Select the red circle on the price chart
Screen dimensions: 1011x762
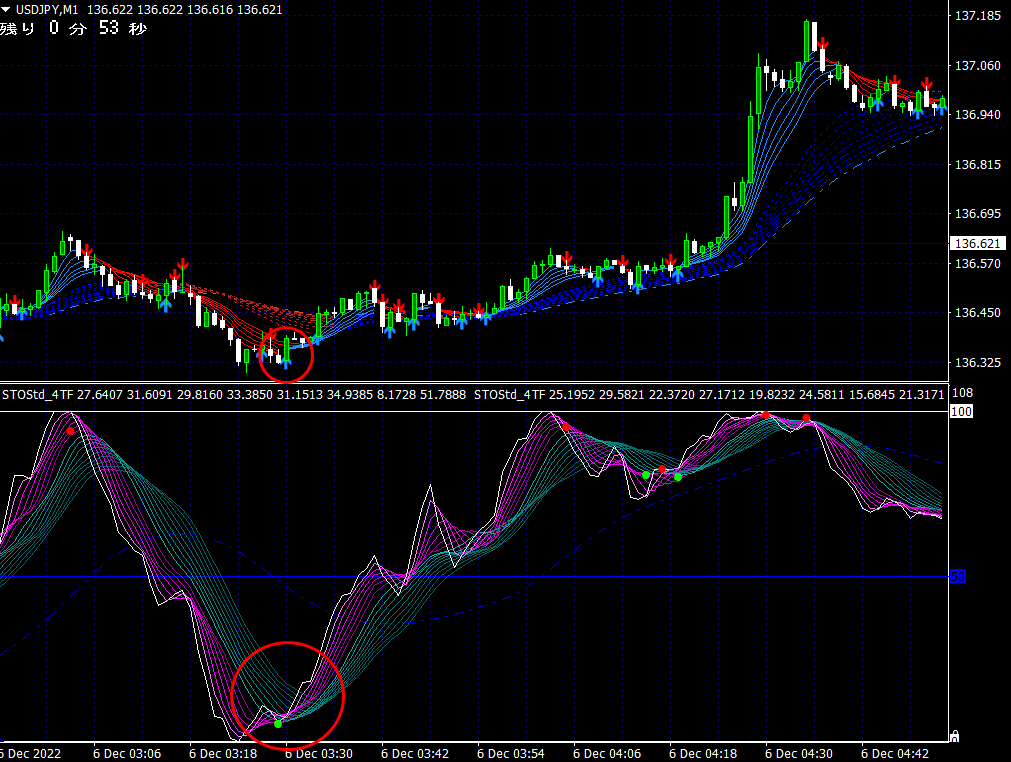point(285,354)
